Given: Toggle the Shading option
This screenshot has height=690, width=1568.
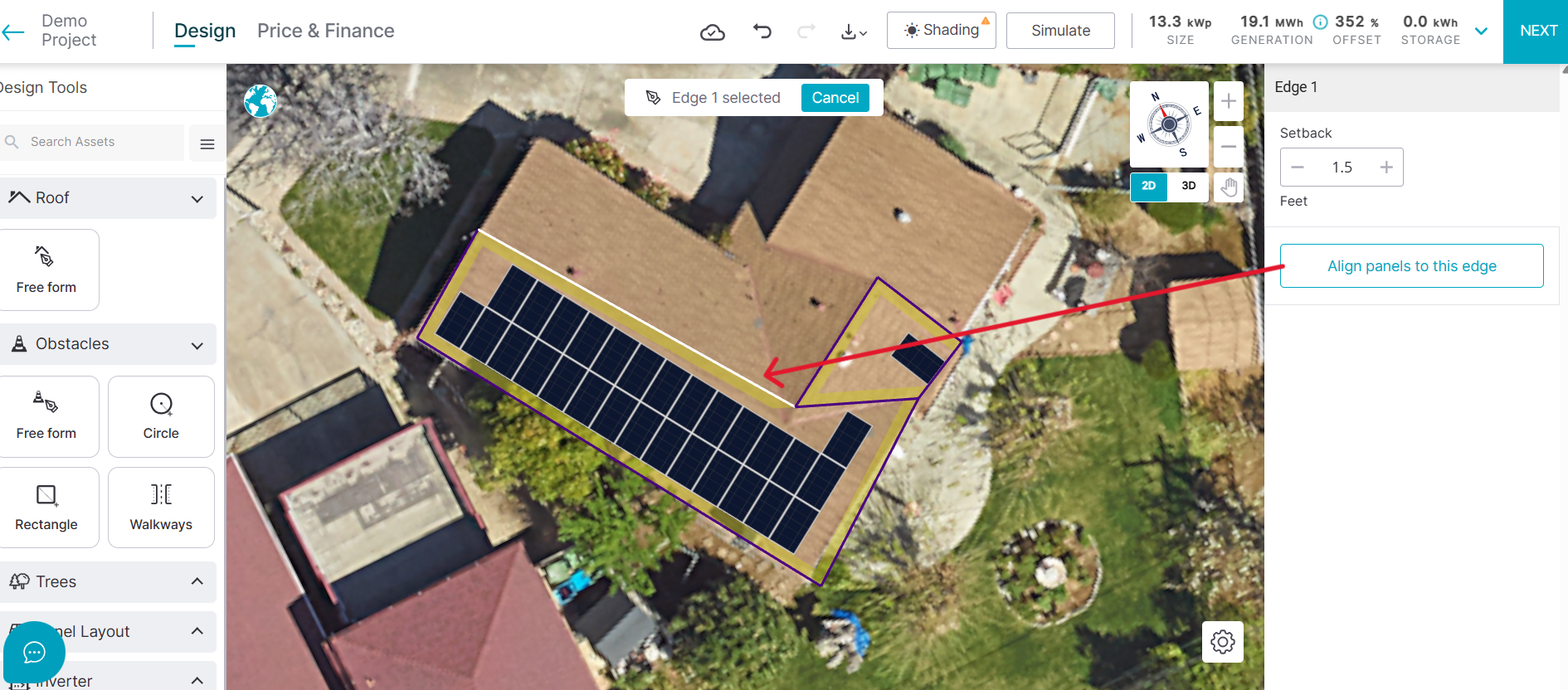Looking at the screenshot, I should point(942,31).
